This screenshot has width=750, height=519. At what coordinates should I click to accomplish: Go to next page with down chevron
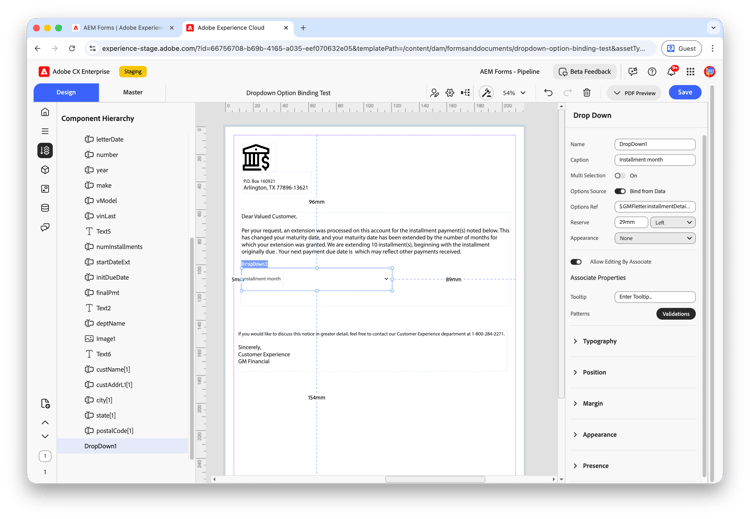point(45,436)
